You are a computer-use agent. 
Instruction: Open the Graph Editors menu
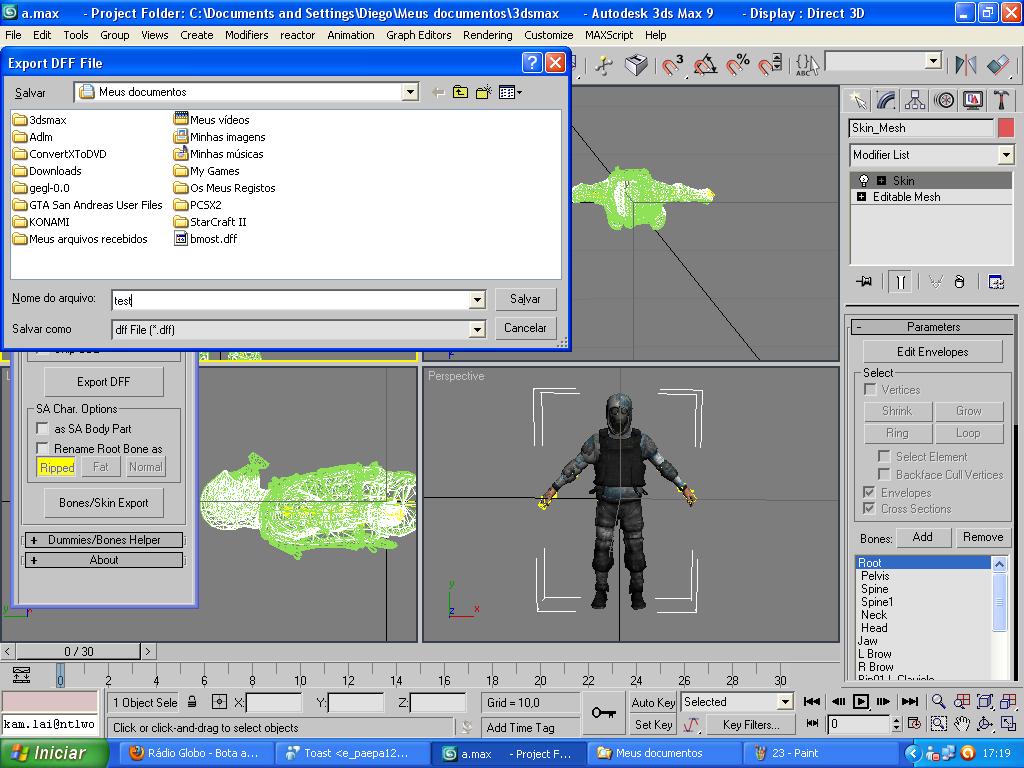418,34
